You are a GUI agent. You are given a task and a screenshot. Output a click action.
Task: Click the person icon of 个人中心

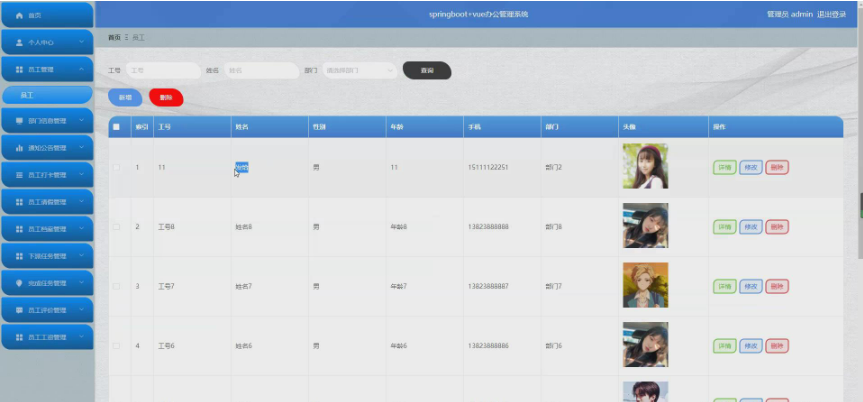19,42
